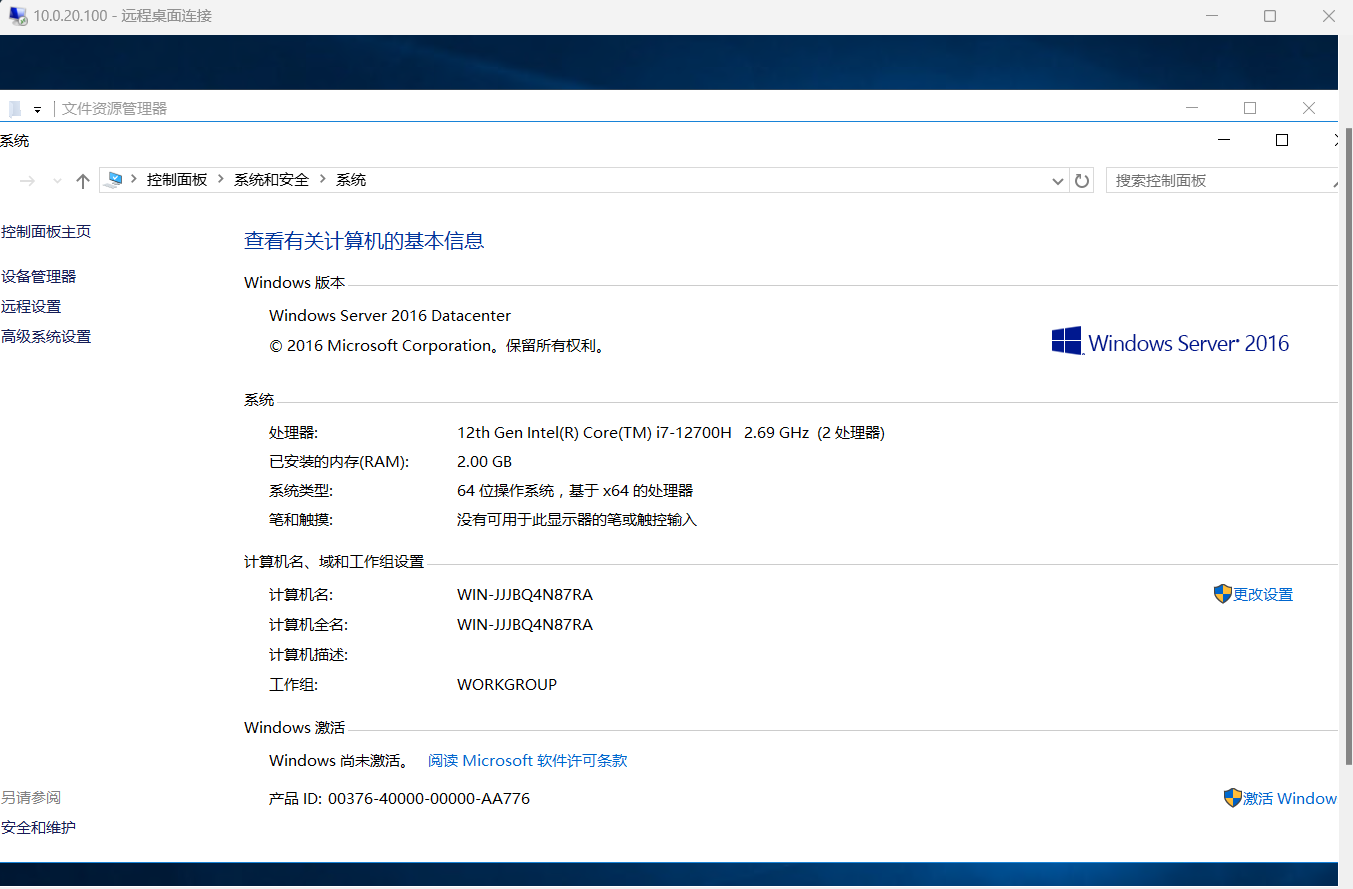
Task: Open 设备管理器 from the left sidebar
Action: click(x=39, y=277)
